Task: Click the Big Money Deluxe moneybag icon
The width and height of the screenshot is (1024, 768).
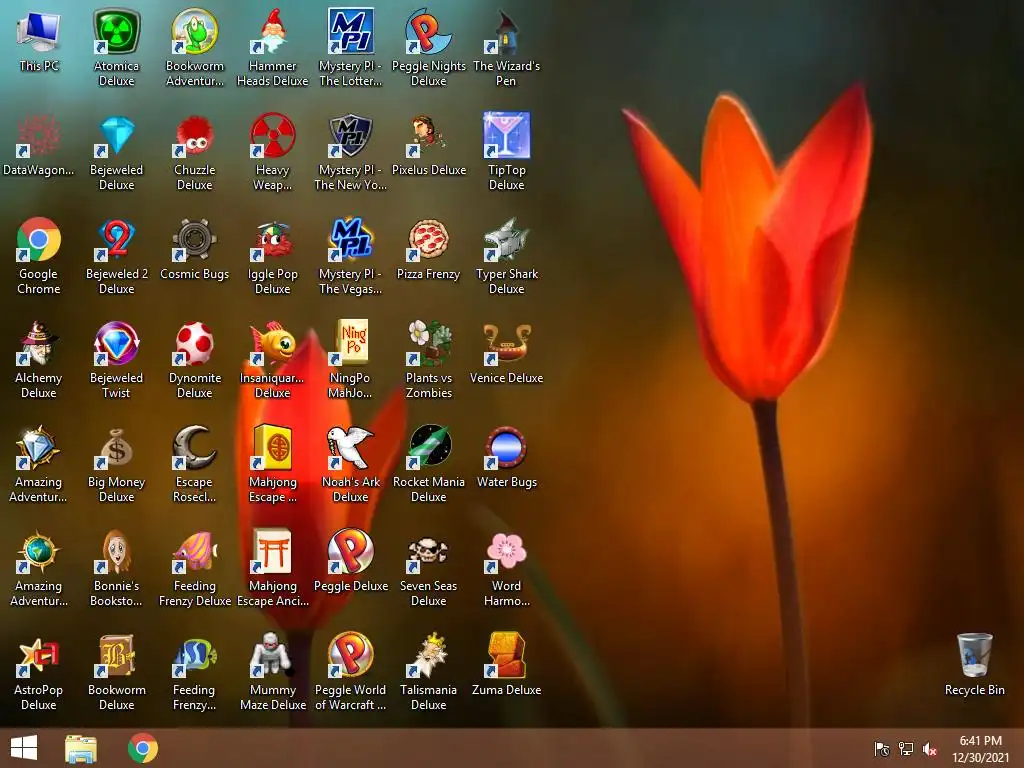Action: tap(116, 447)
